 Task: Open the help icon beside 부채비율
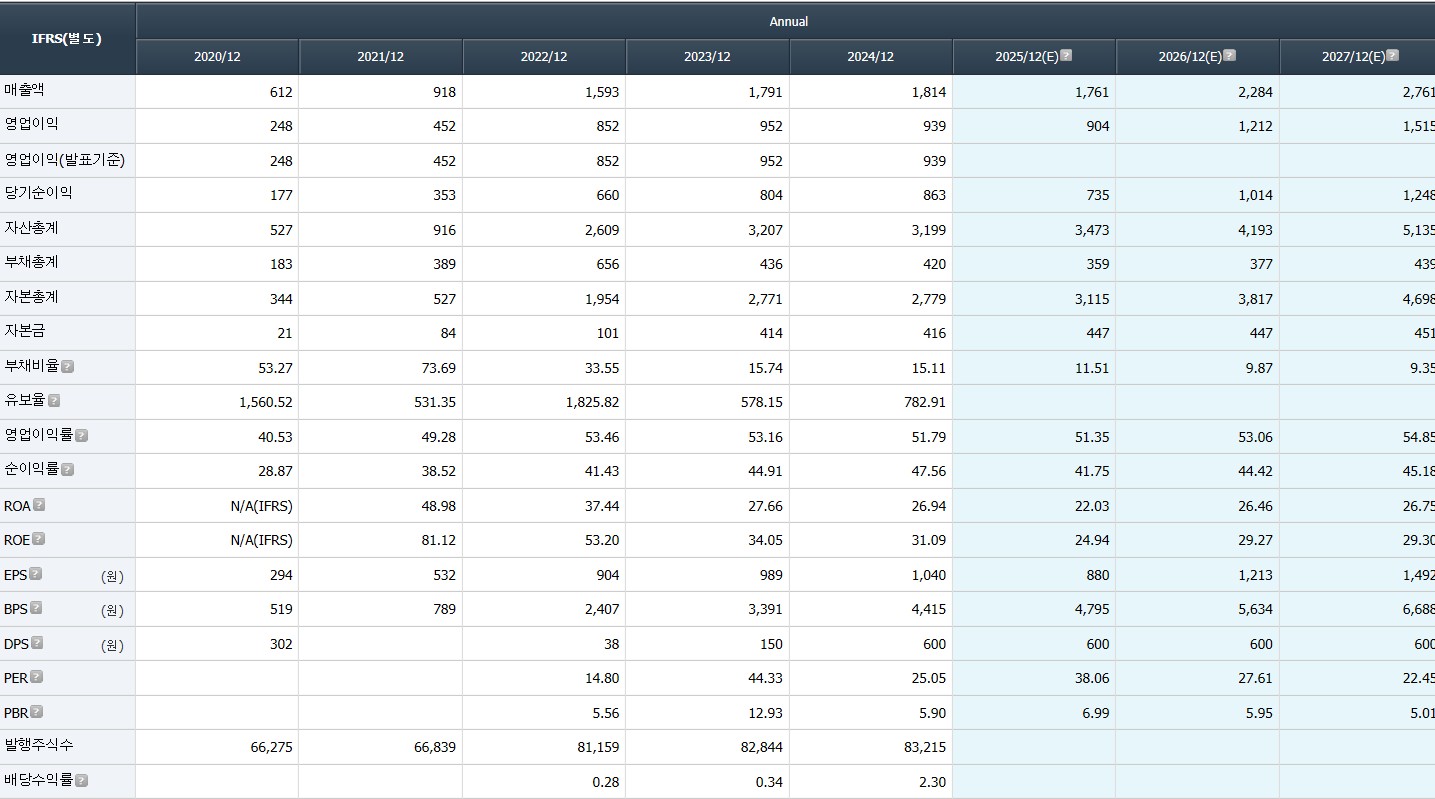tap(68, 366)
